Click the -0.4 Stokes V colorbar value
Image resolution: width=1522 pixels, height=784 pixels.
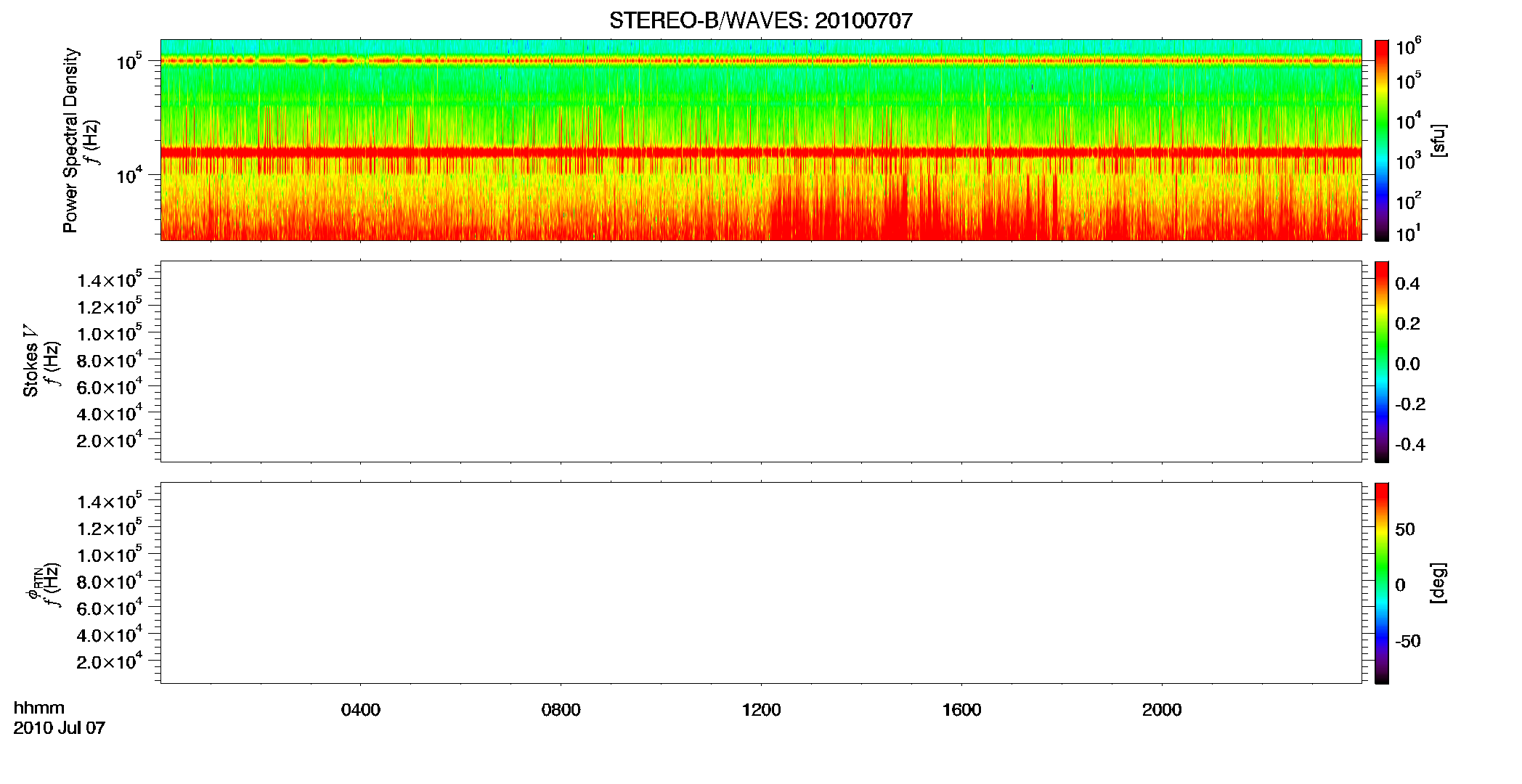click(x=1410, y=444)
